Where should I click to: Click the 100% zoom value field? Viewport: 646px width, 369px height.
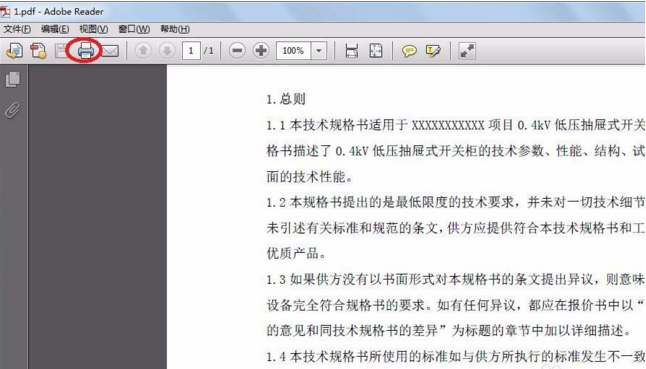[293, 51]
